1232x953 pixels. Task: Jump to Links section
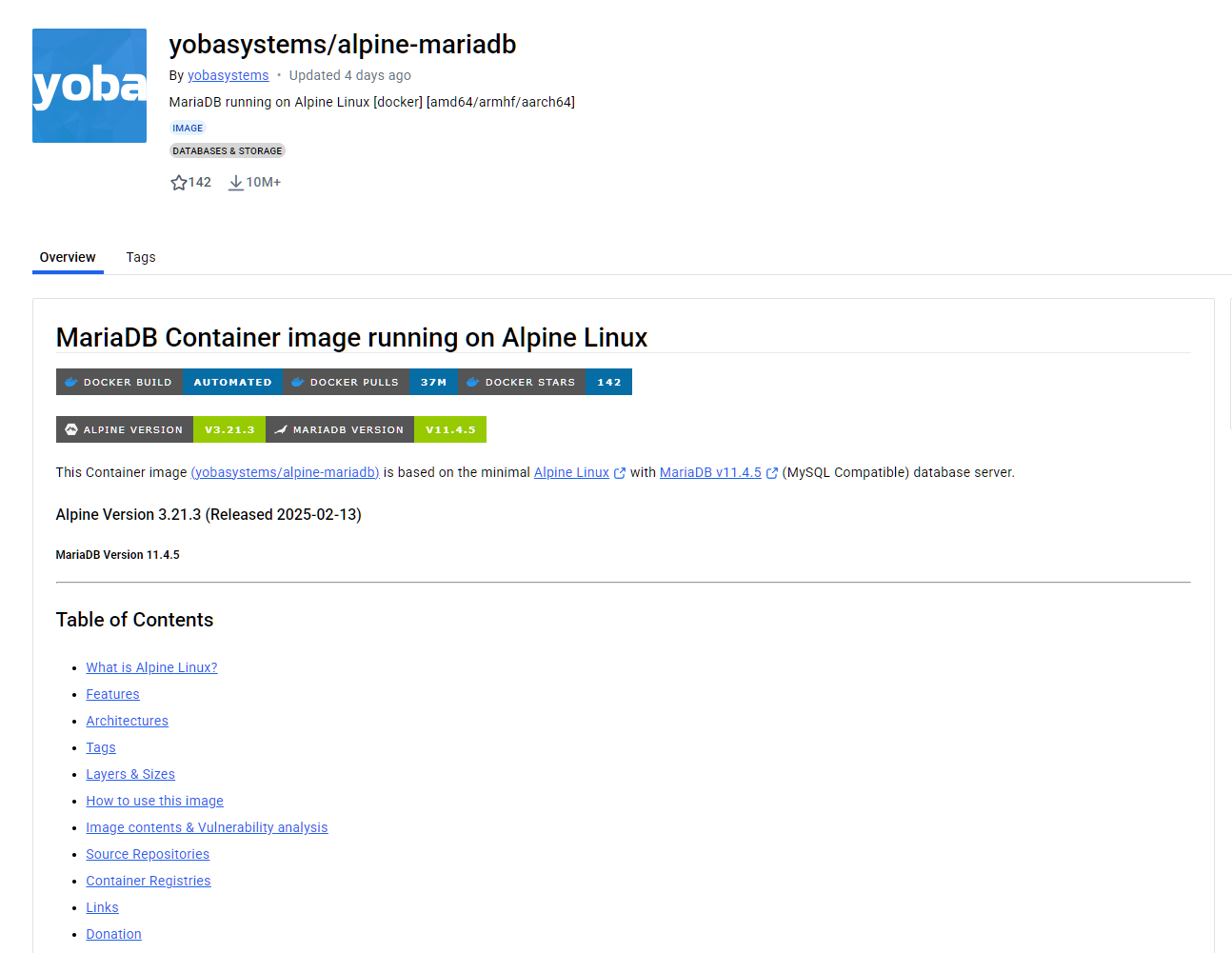tap(102, 907)
